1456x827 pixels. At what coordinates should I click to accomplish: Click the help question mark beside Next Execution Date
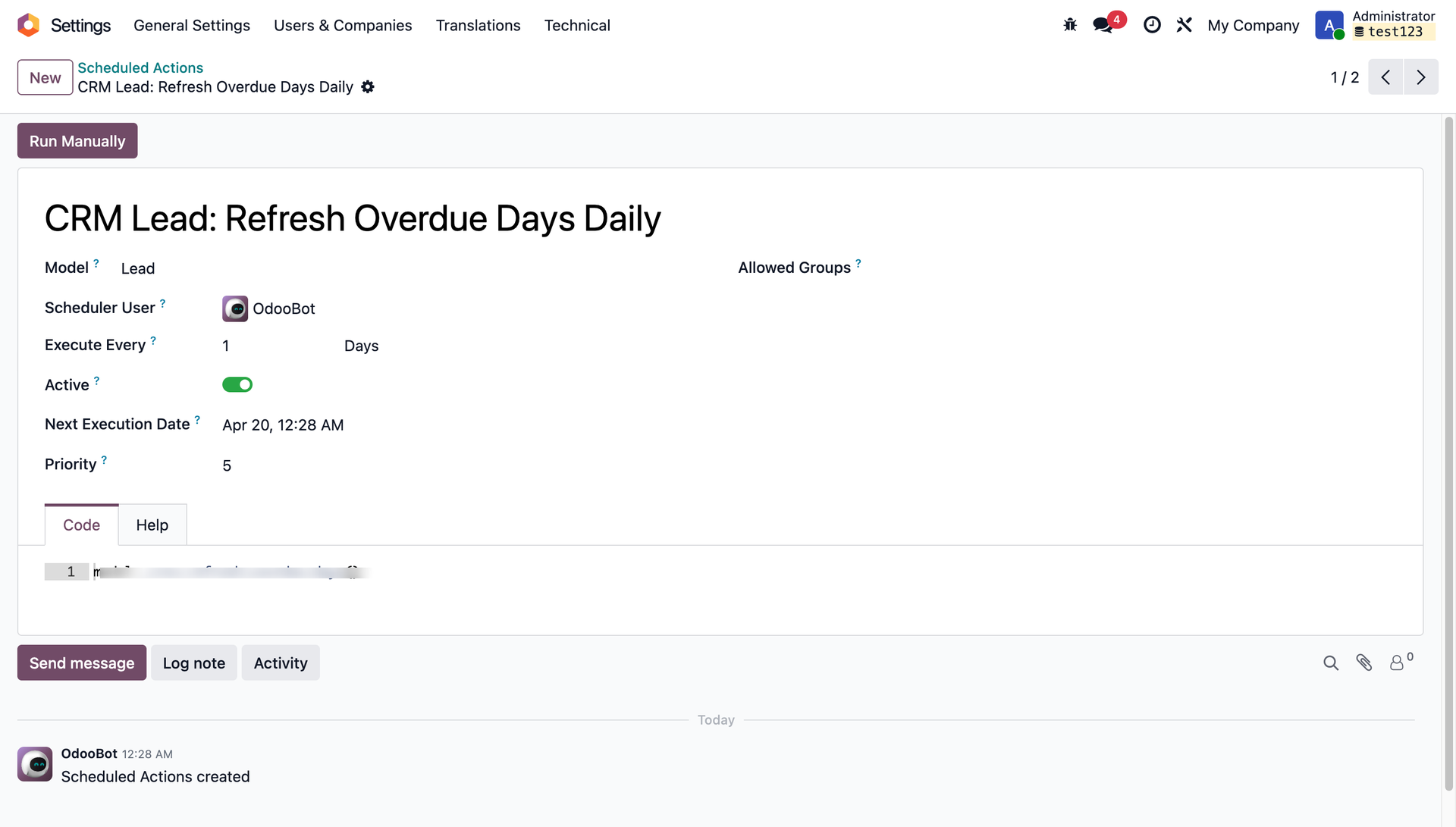coord(197,420)
